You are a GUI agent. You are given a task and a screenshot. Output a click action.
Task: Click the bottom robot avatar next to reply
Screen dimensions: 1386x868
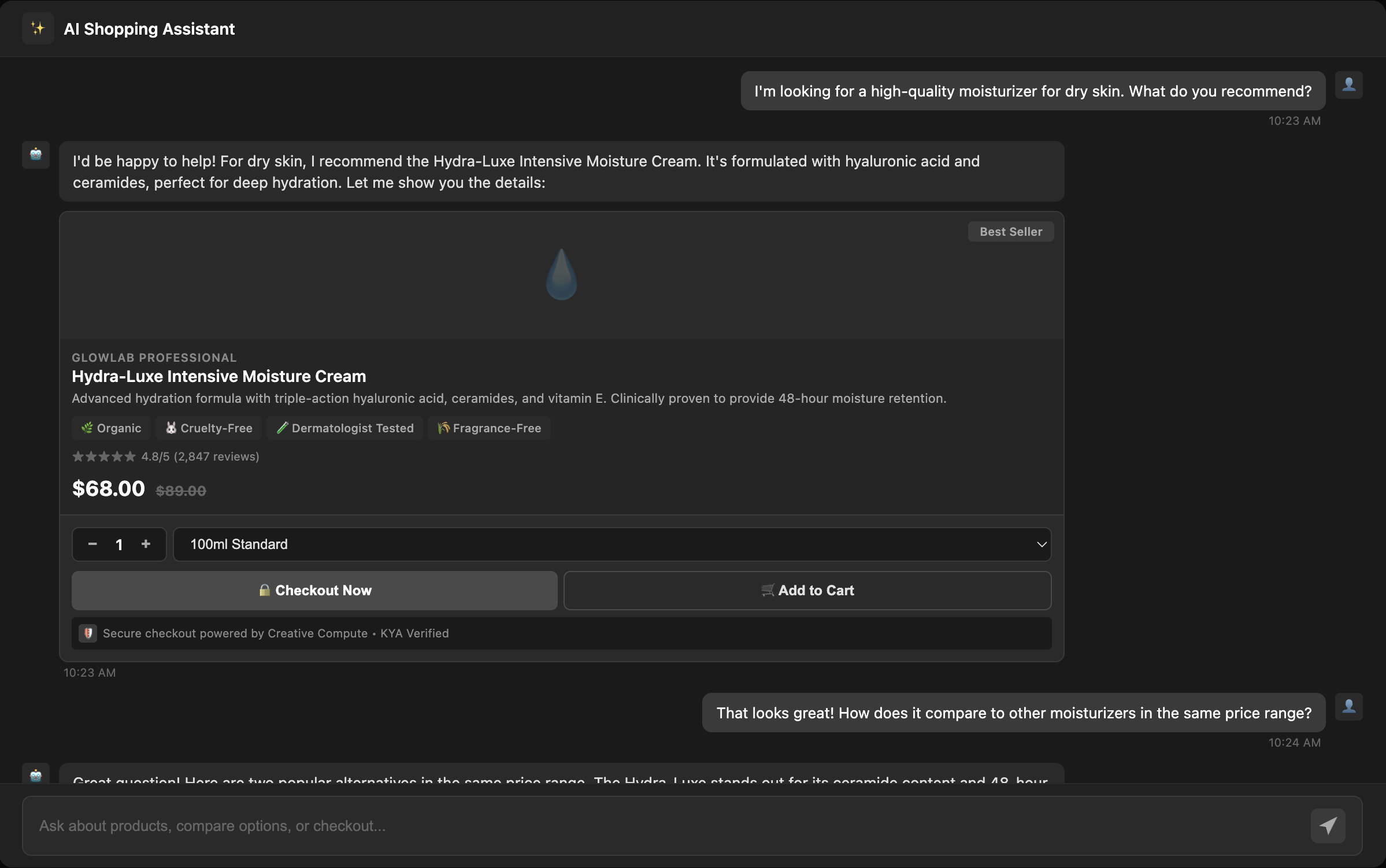click(x=35, y=775)
